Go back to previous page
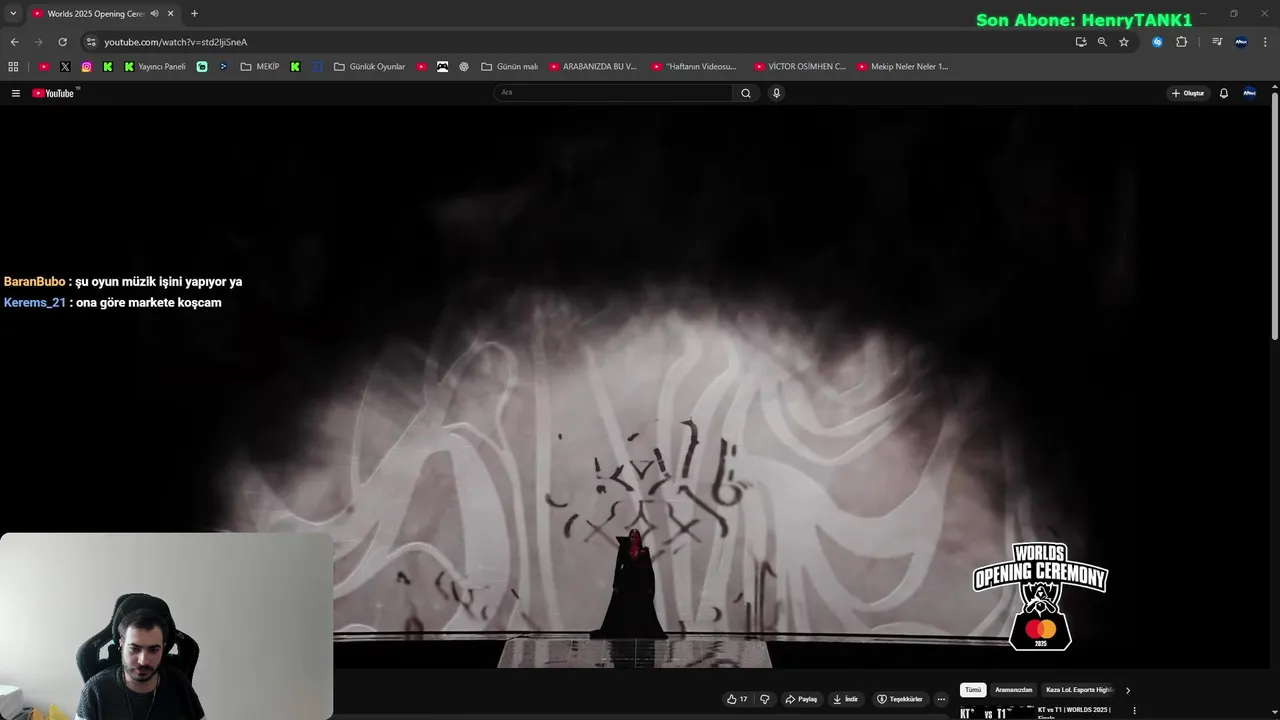The image size is (1280, 720). pos(14,42)
